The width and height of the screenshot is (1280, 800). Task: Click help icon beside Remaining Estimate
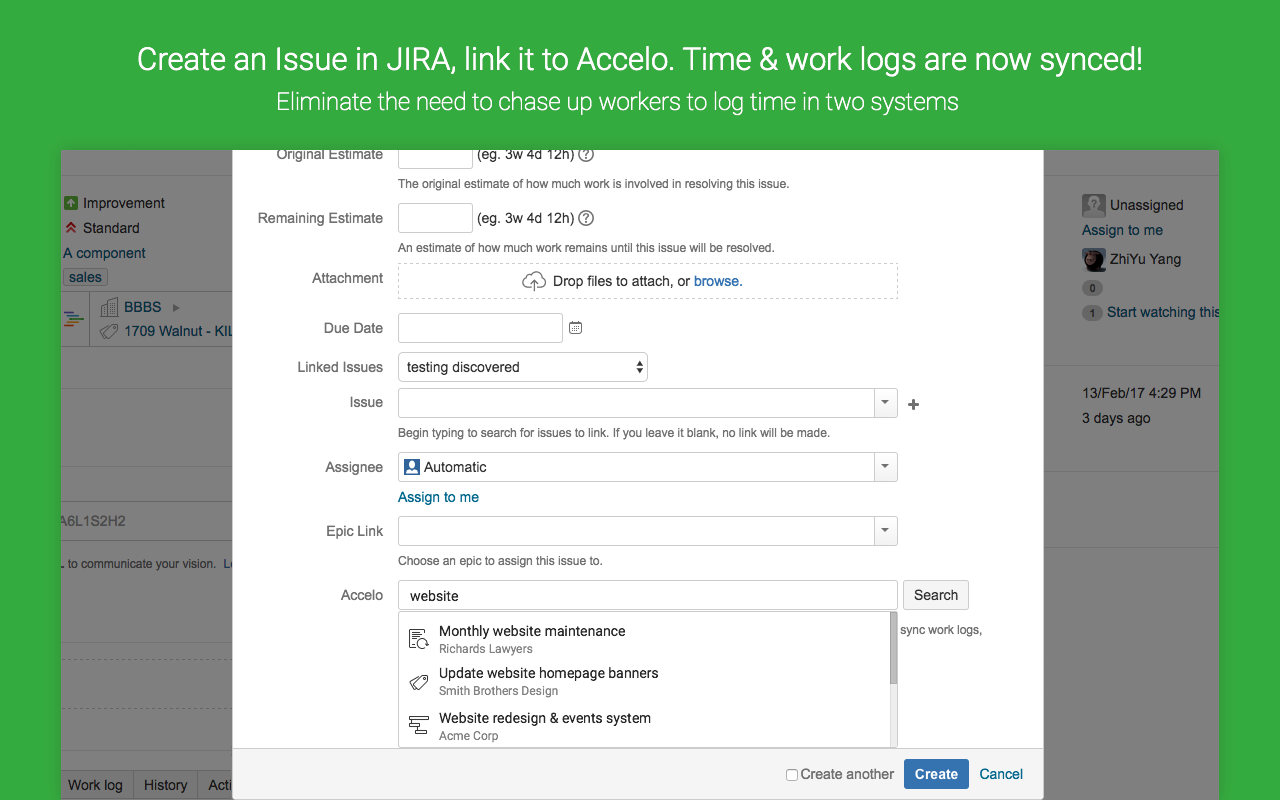coord(586,218)
